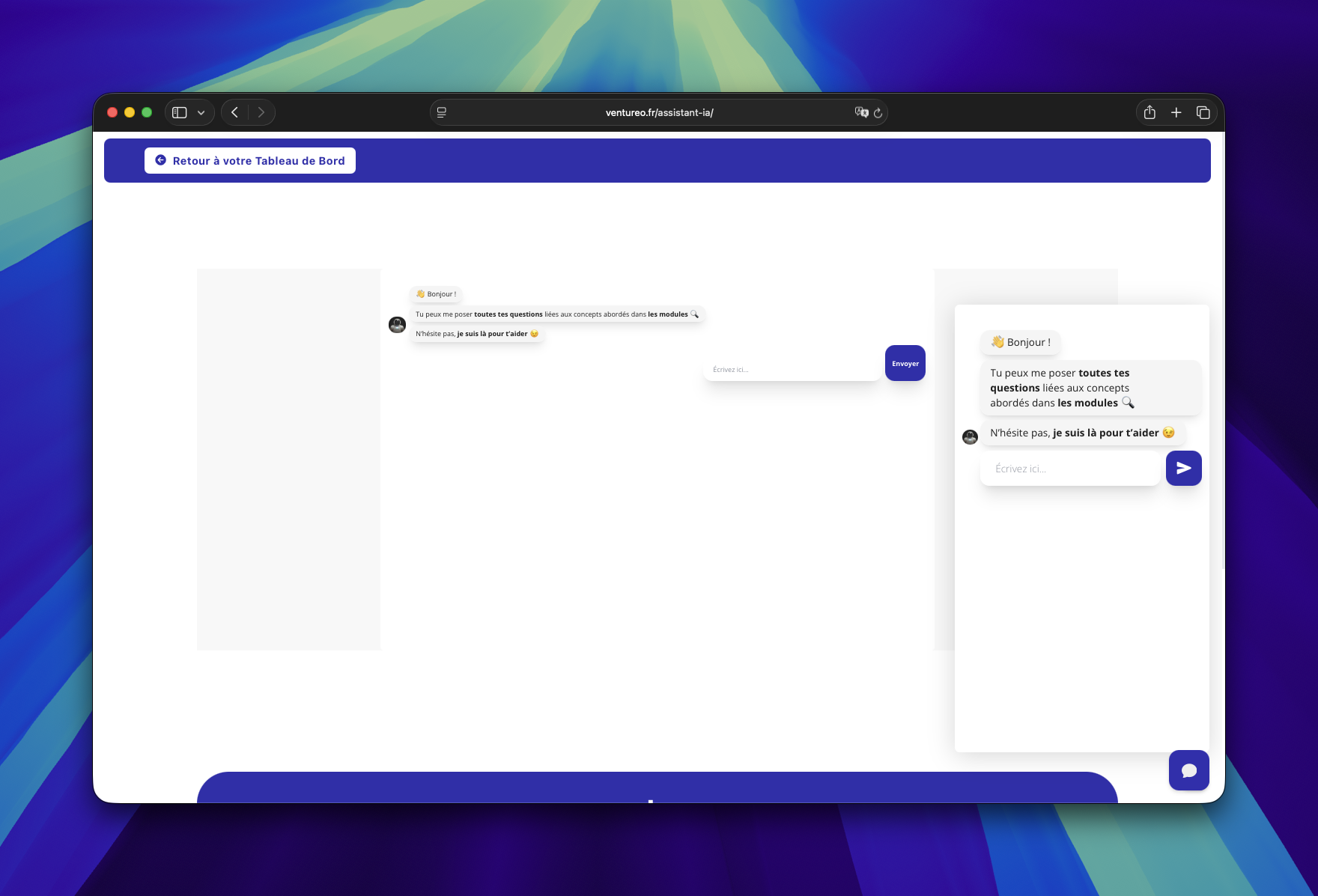Image resolution: width=1318 pixels, height=896 pixels.
Task: Go forward with Safari forward arrow
Action: 261,112
